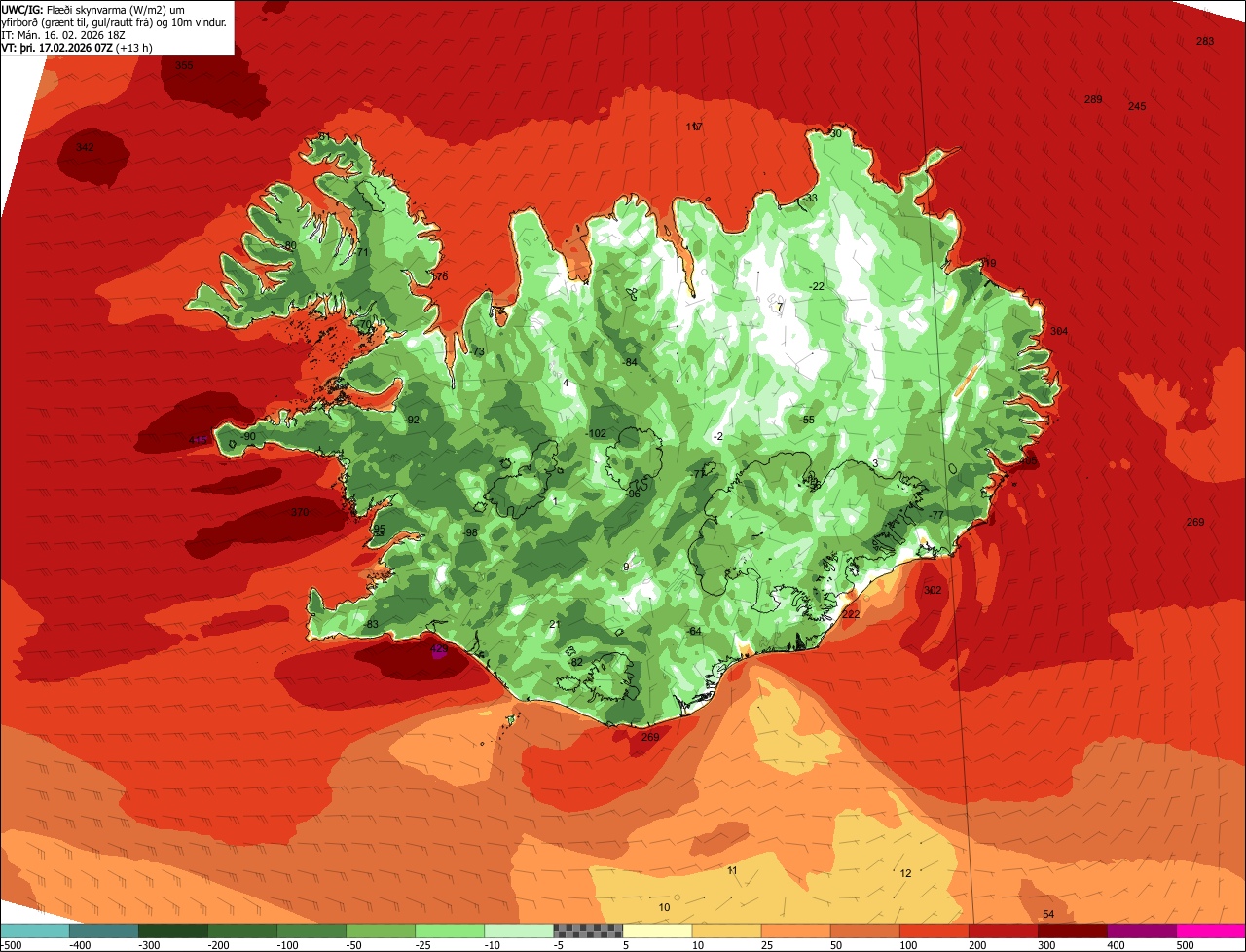Click the magenta legend swatch above 500

point(1211,931)
